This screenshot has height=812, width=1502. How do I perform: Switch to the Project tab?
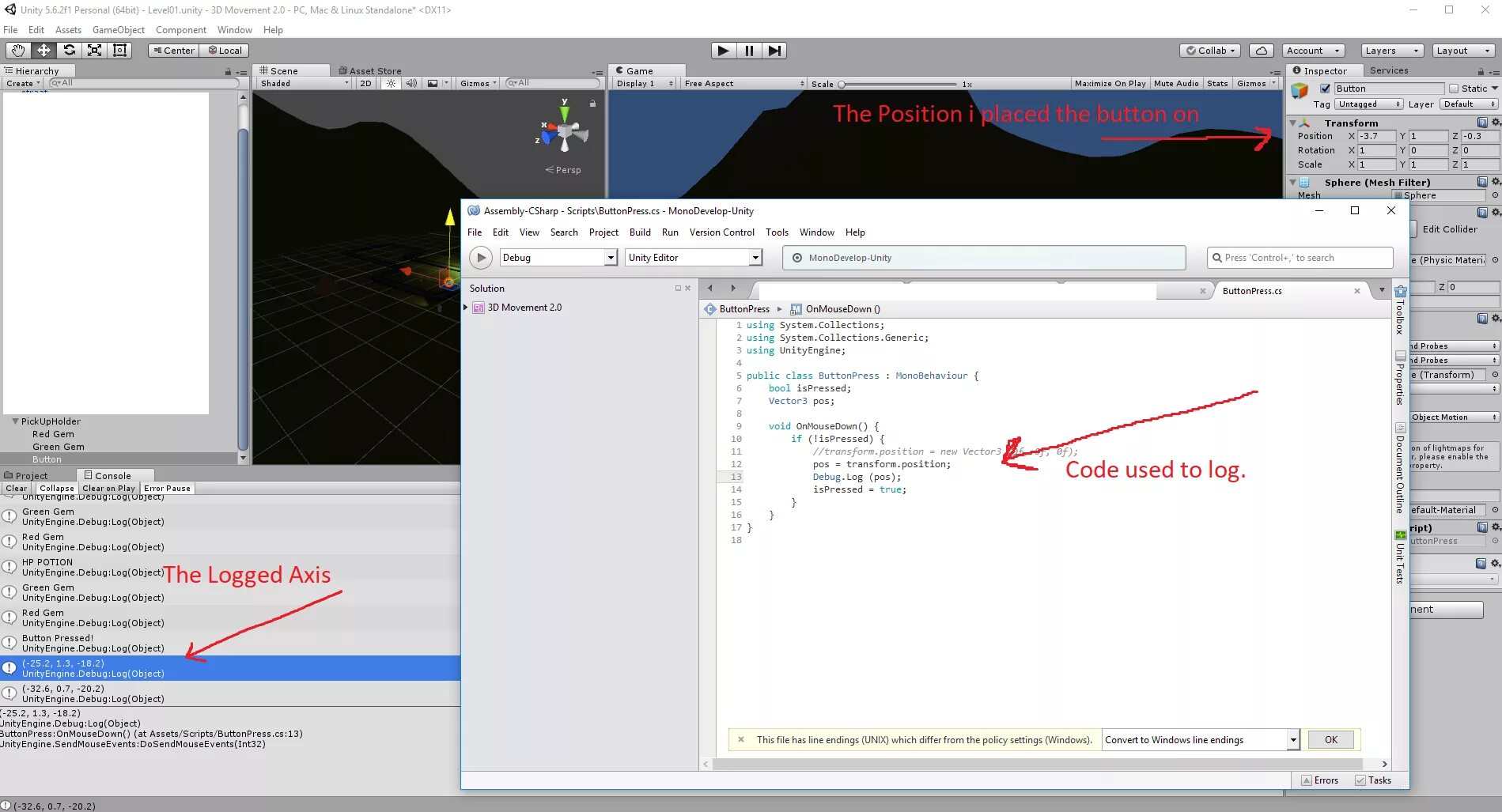point(26,475)
